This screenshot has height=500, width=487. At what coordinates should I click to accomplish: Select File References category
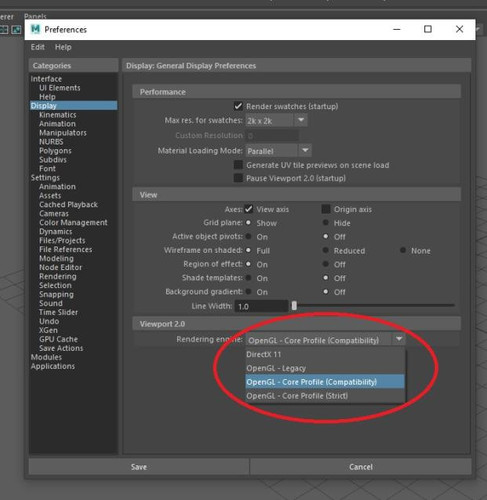tap(66, 250)
